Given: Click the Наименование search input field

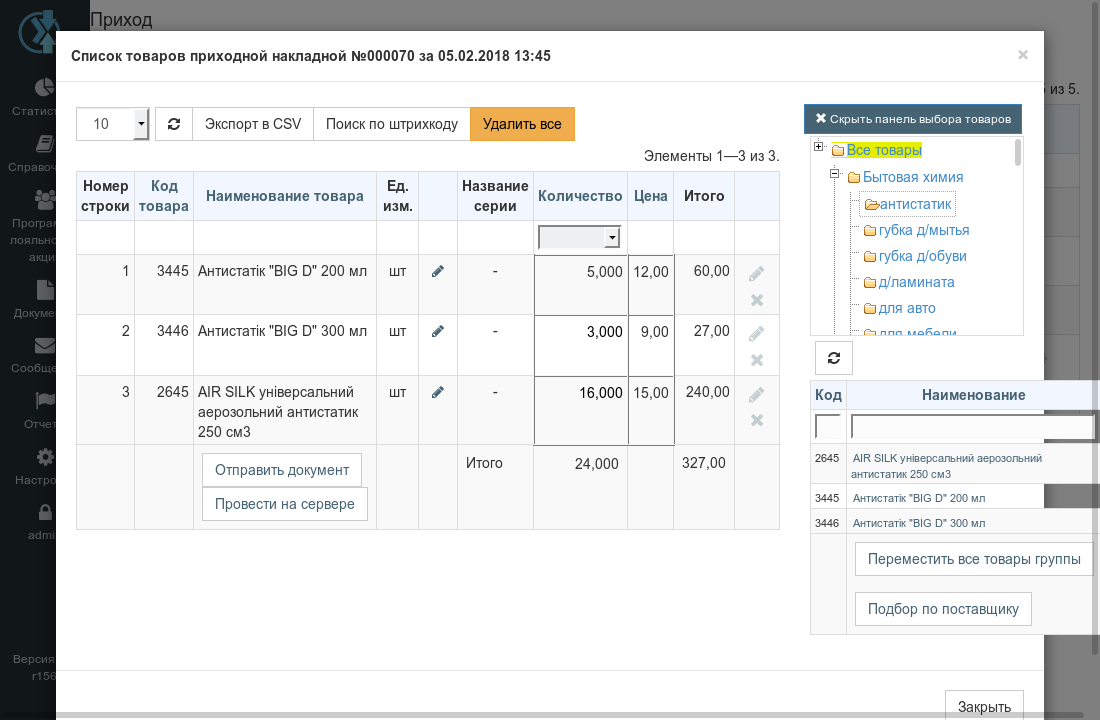Looking at the screenshot, I should click(x=972, y=426).
